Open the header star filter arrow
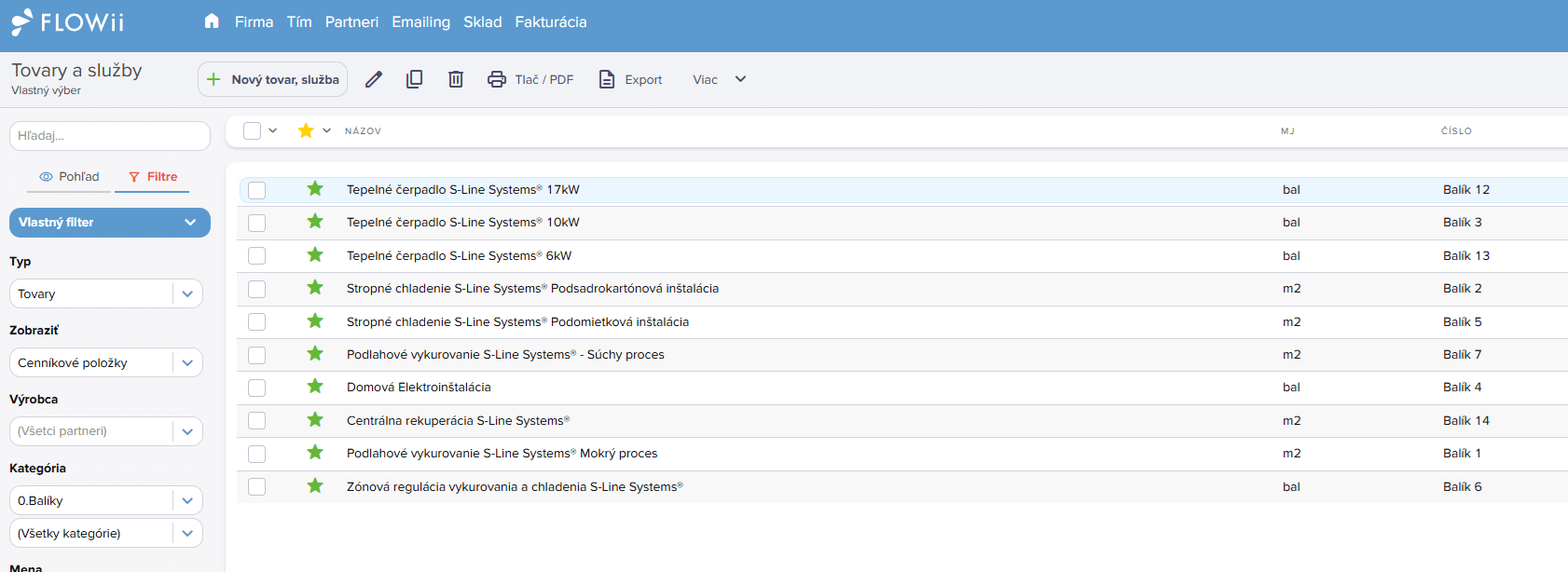1568x572 pixels. click(x=327, y=130)
